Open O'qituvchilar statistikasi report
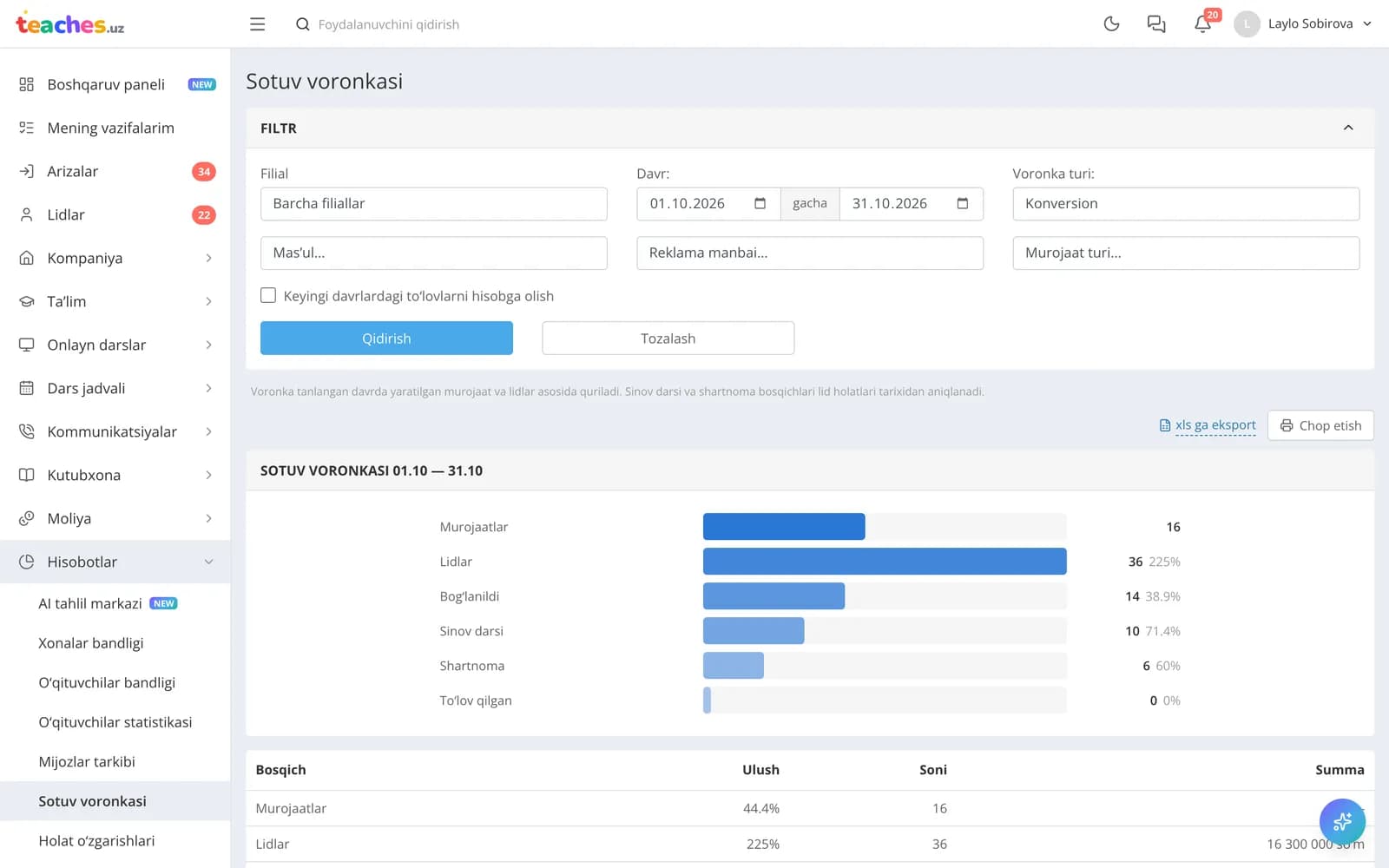The height and width of the screenshot is (868, 1389). pyautogui.click(x=115, y=722)
